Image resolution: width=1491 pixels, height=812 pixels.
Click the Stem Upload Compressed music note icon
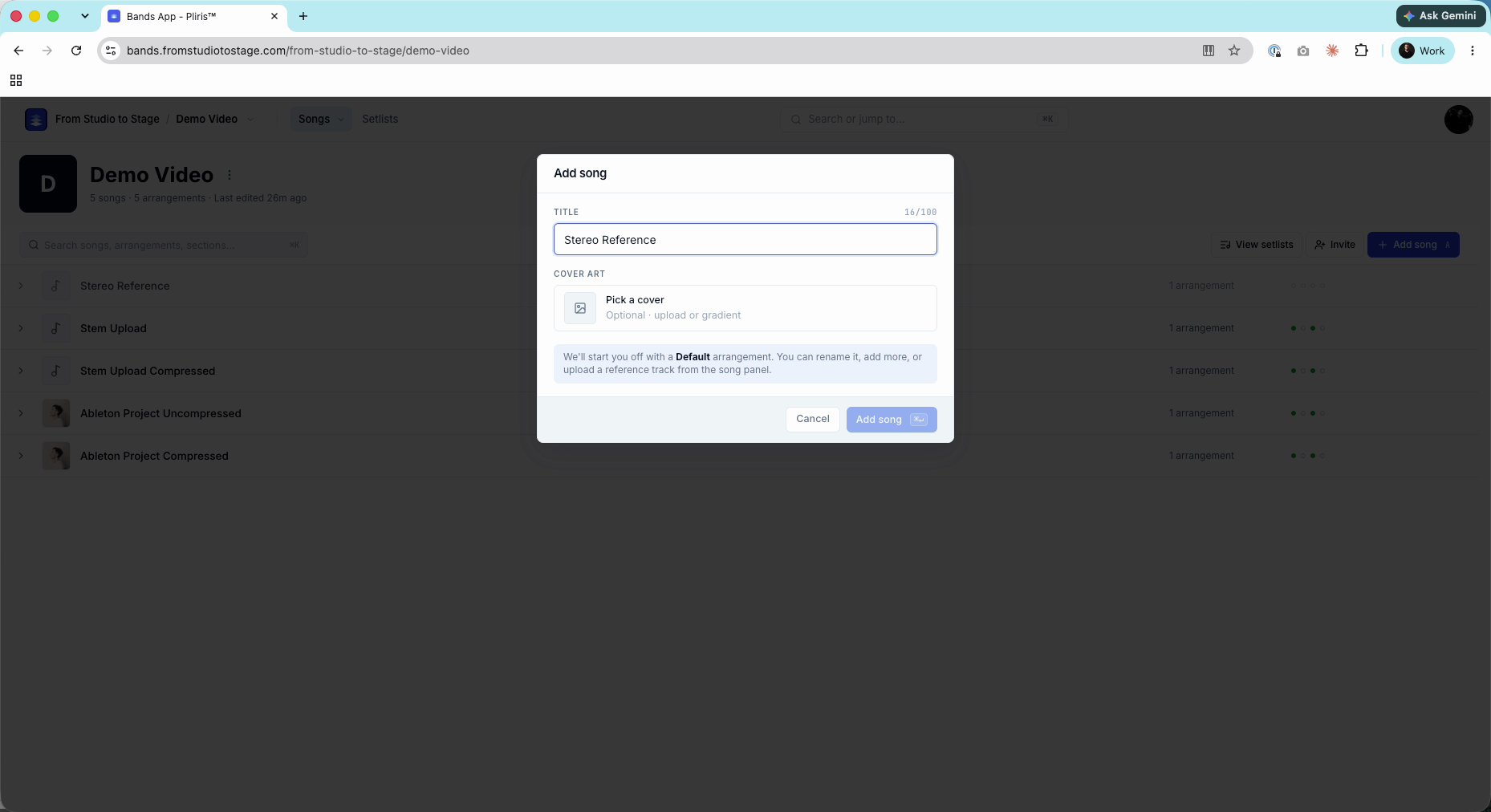[56, 371]
